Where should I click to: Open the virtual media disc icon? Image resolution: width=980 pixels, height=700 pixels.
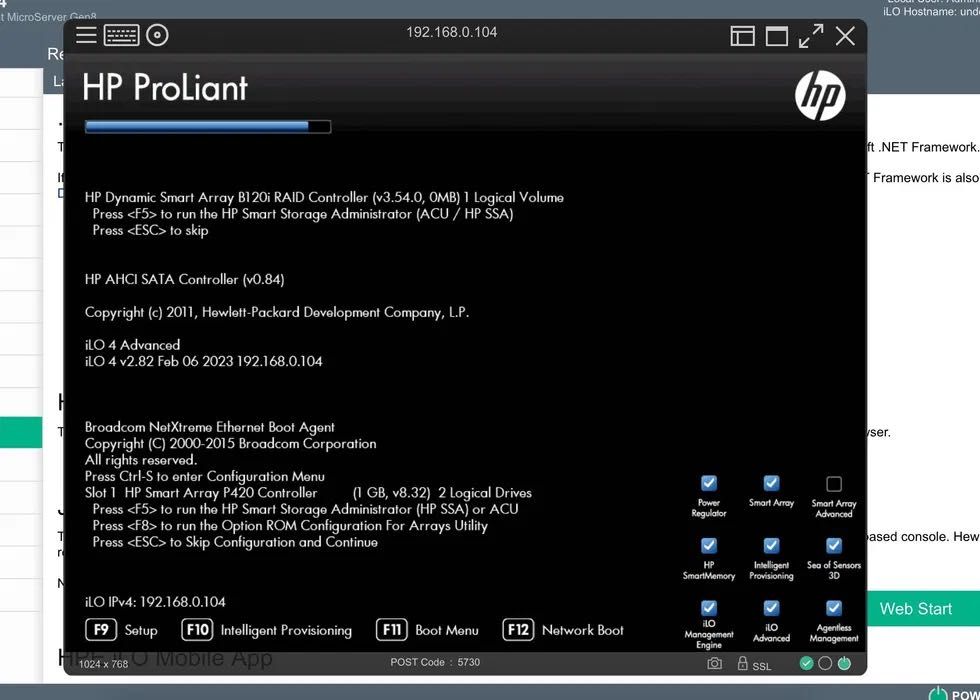coord(157,35)
